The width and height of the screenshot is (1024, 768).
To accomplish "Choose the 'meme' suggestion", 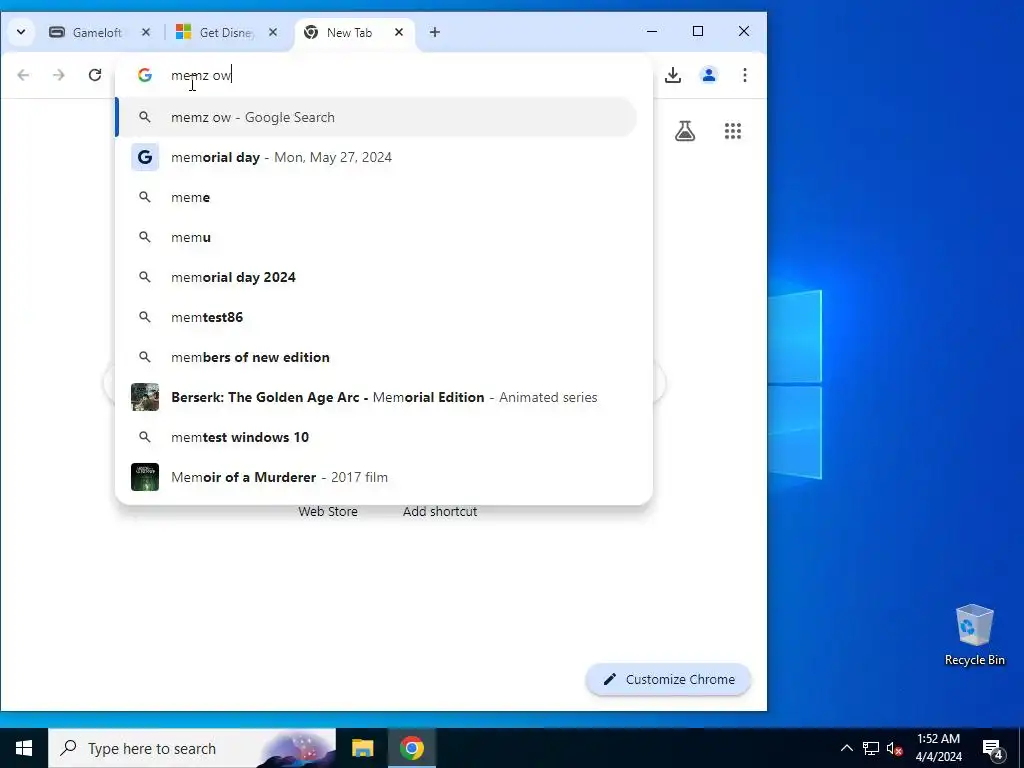I will point(377,197).
